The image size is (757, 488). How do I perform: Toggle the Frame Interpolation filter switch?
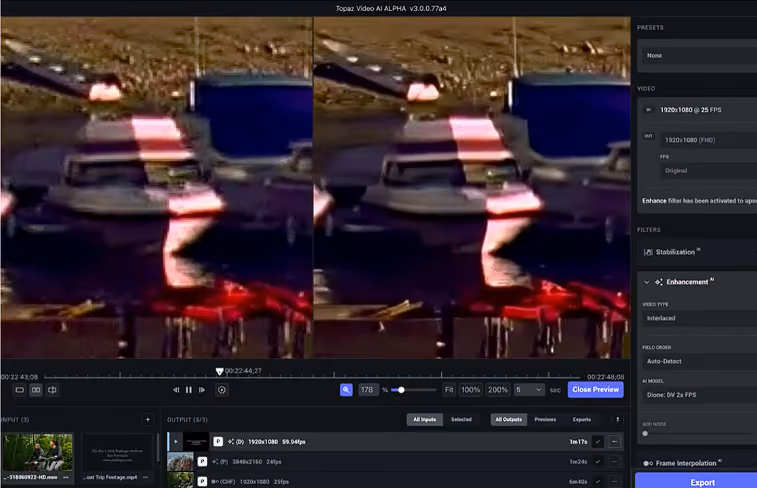[x=648, y=463]
